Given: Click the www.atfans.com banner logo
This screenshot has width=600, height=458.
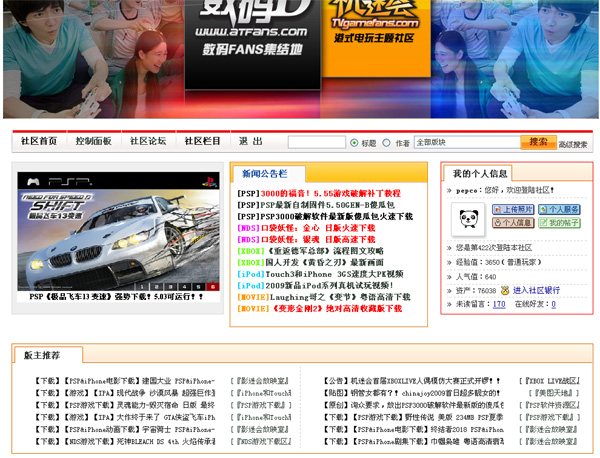Looking at the screenshot, I should tap(253, 45).
